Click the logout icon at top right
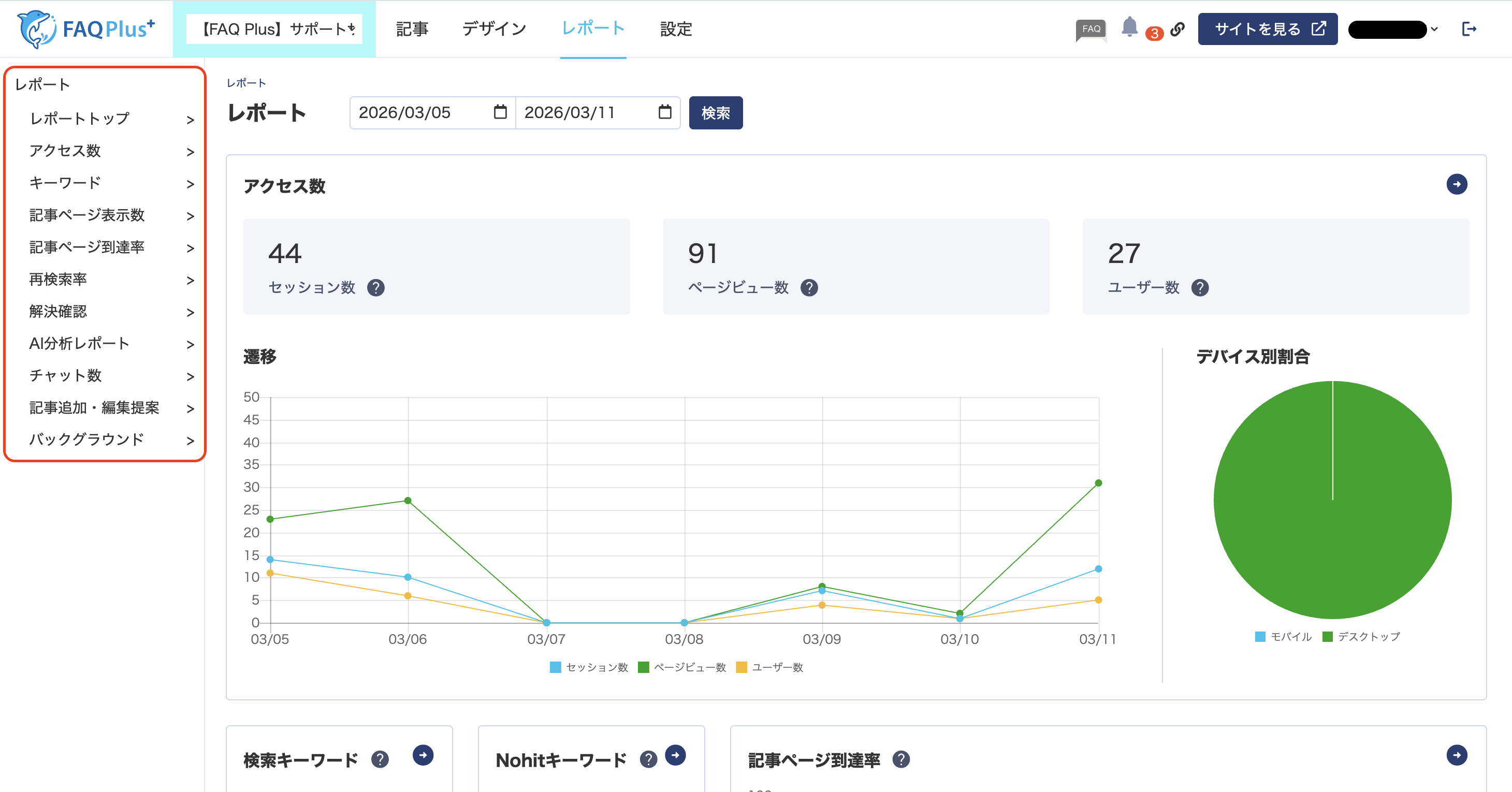 click(x=1469, y=29)
